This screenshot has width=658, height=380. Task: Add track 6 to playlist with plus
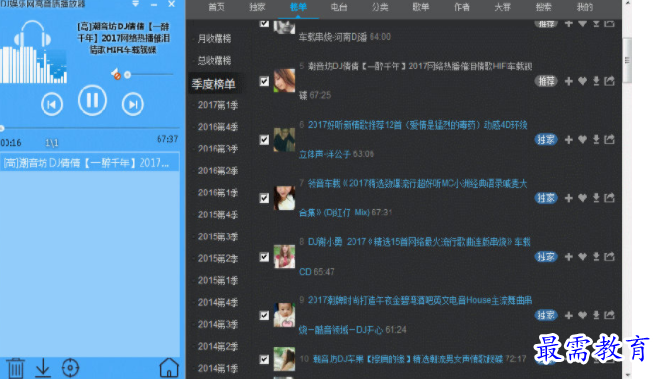pos(569,140)
